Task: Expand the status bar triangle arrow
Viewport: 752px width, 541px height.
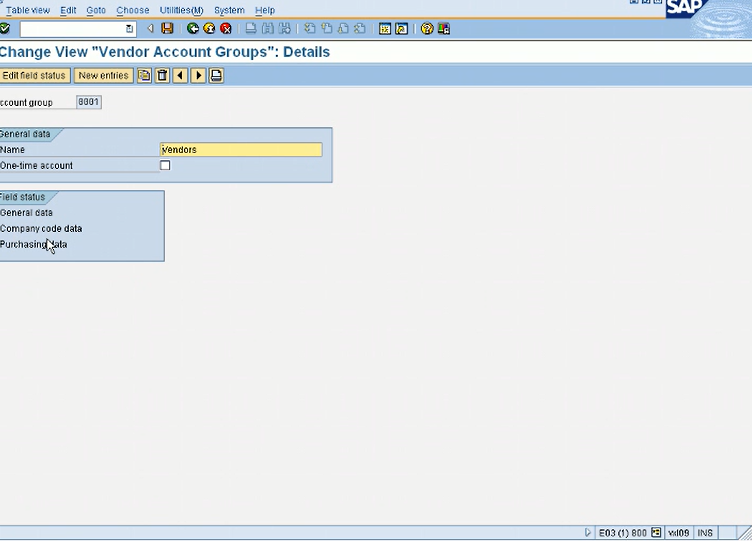Action: (x=588, y=532)
